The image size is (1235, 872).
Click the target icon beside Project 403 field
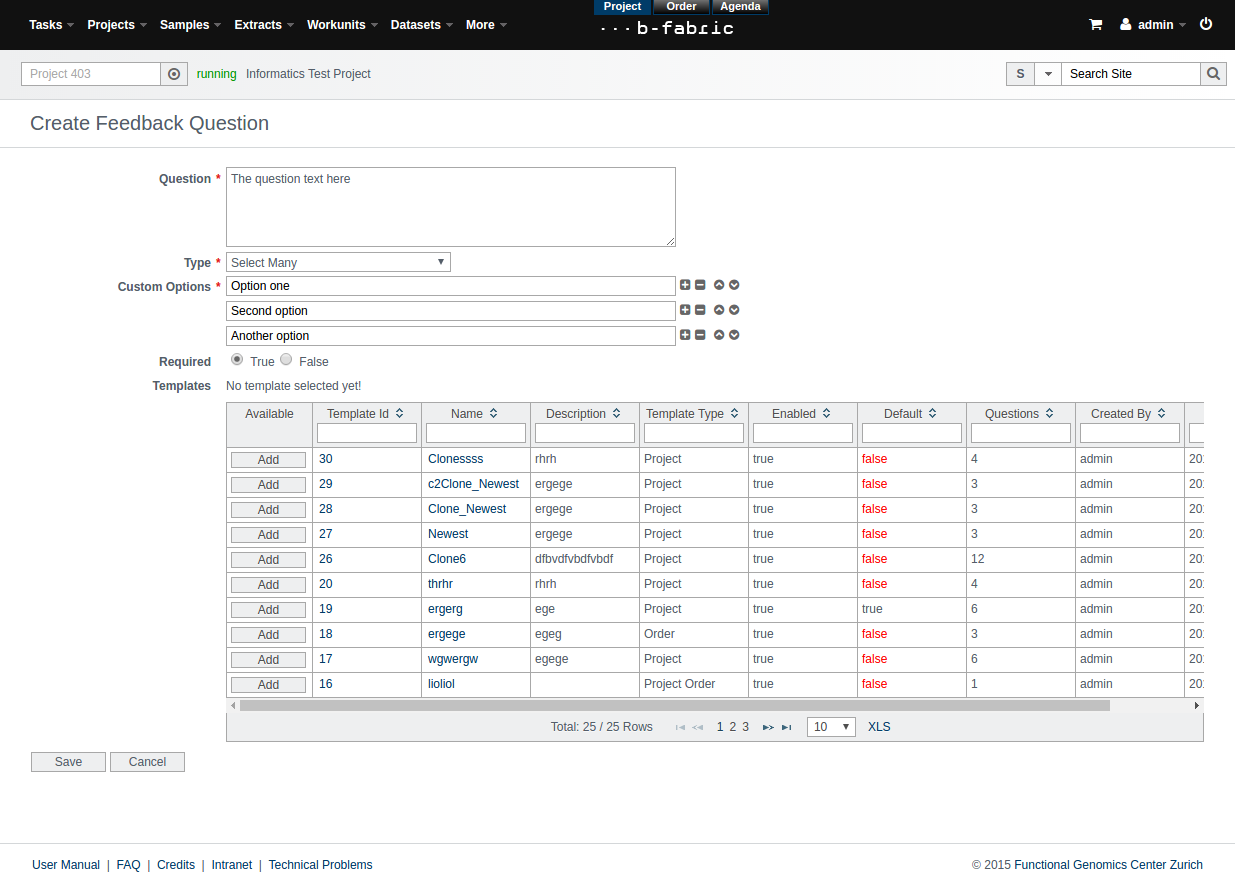coord(174,74)
